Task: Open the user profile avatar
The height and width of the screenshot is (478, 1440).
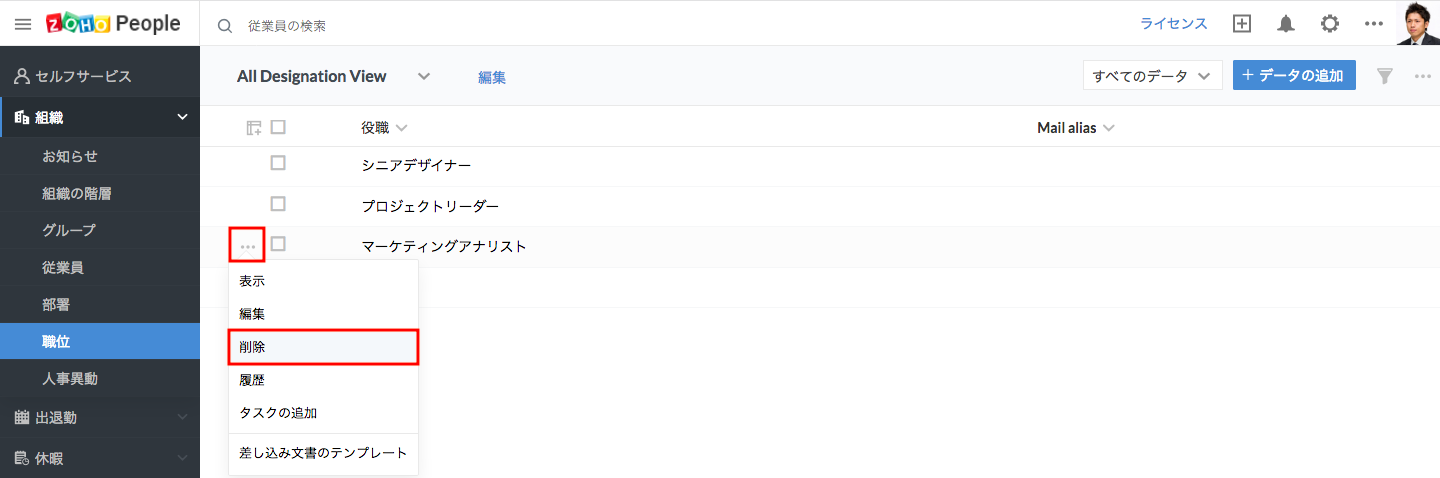Action: [x=1418, y=24]
